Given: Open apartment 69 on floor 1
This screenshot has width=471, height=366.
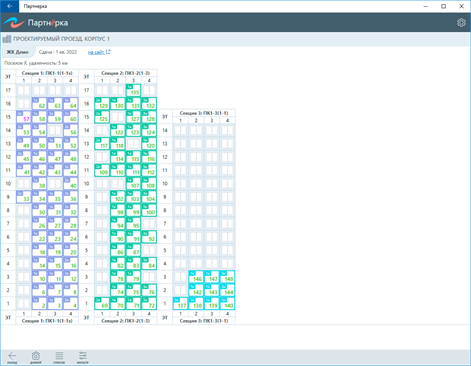Looking at the screenshot, I should 102,304.
